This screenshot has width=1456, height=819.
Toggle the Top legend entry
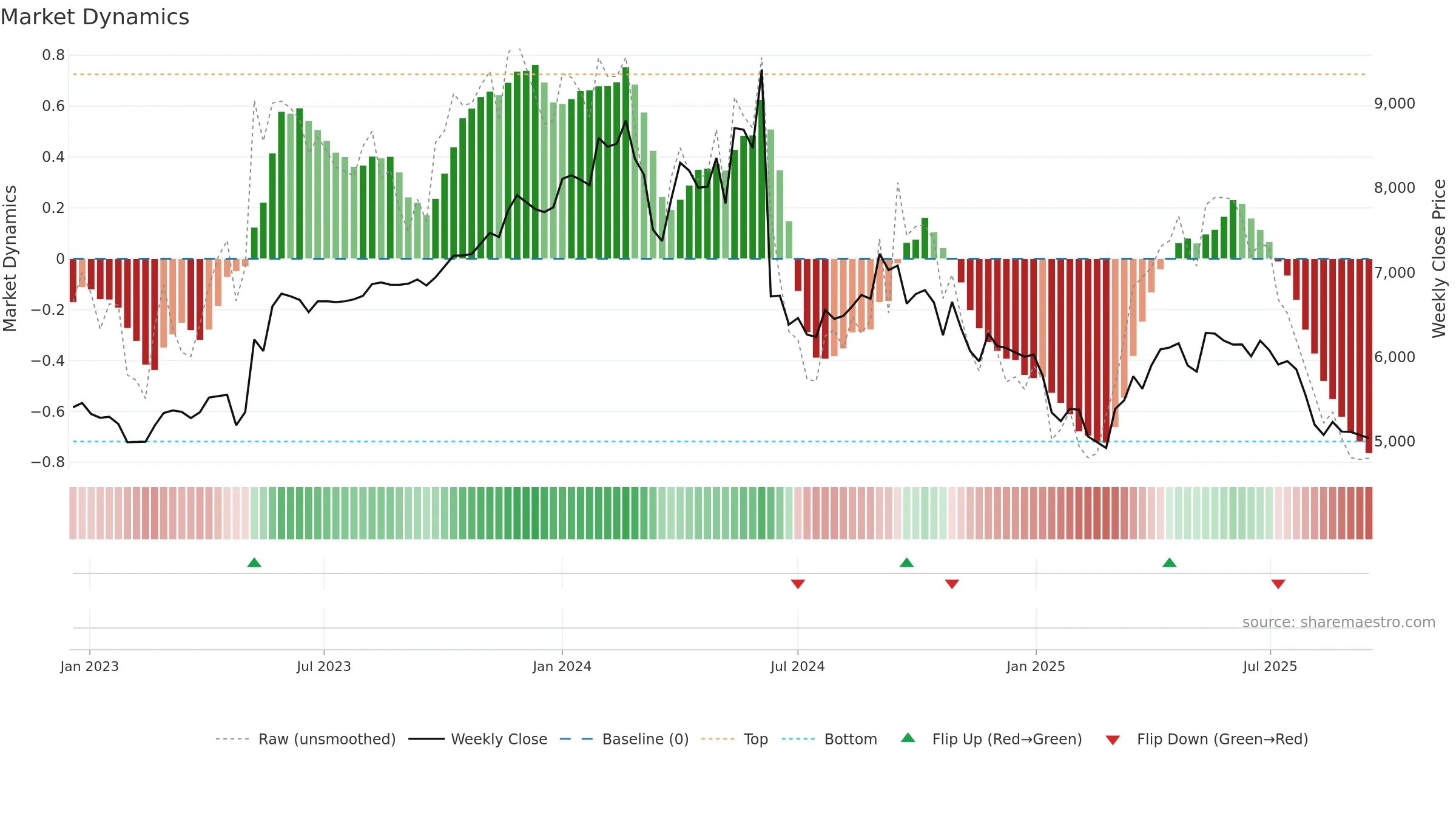(x=734, y=739)
